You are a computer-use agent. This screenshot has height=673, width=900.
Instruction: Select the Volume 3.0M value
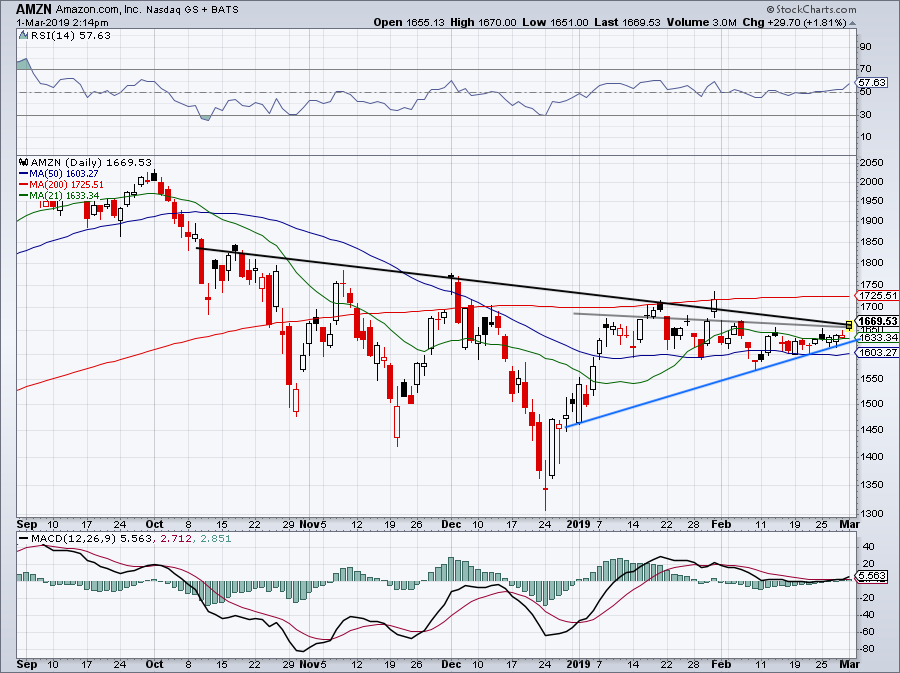(x=701, y=22)
